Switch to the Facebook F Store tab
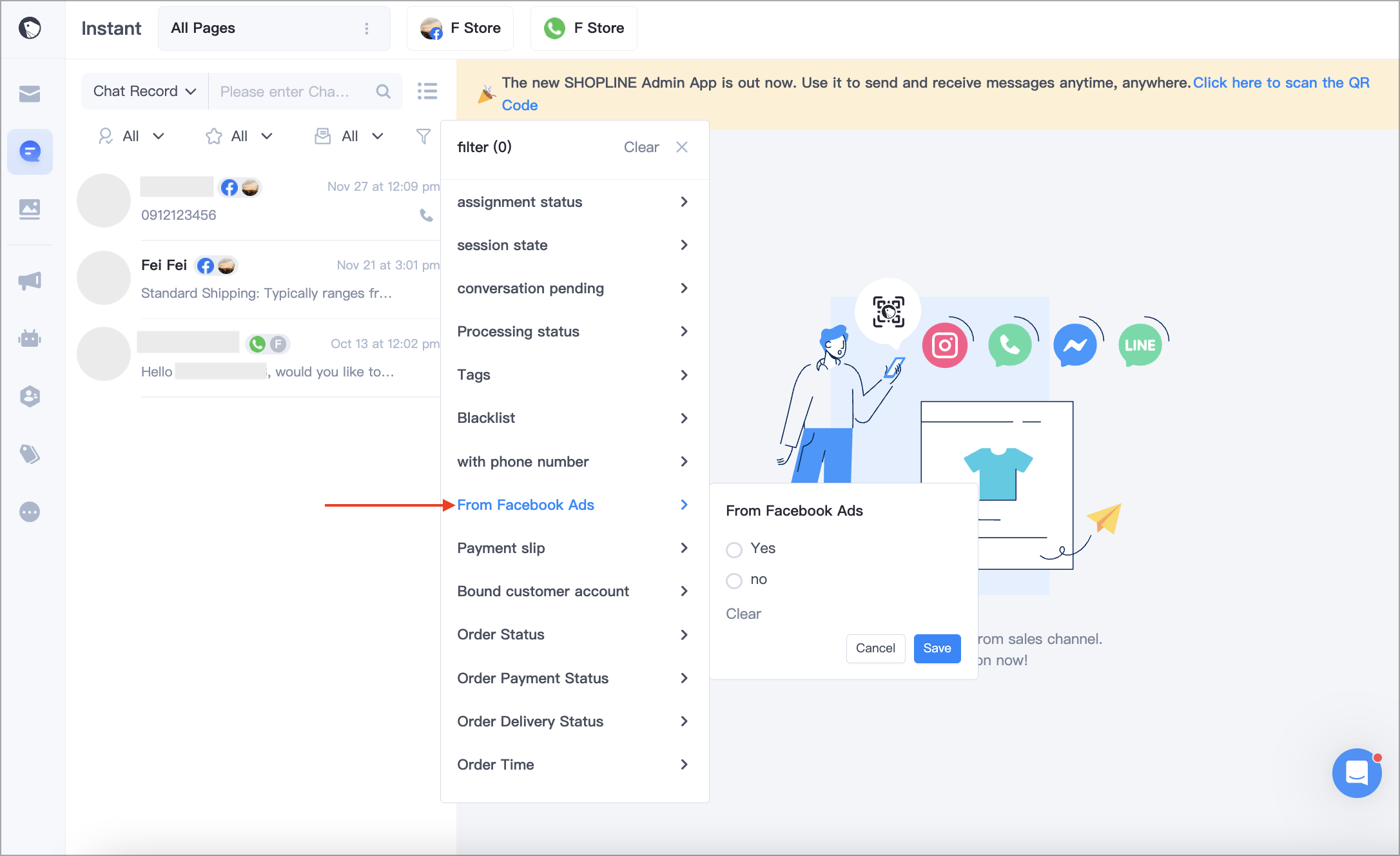This screenshot has width=1400, height=856. 460,28
